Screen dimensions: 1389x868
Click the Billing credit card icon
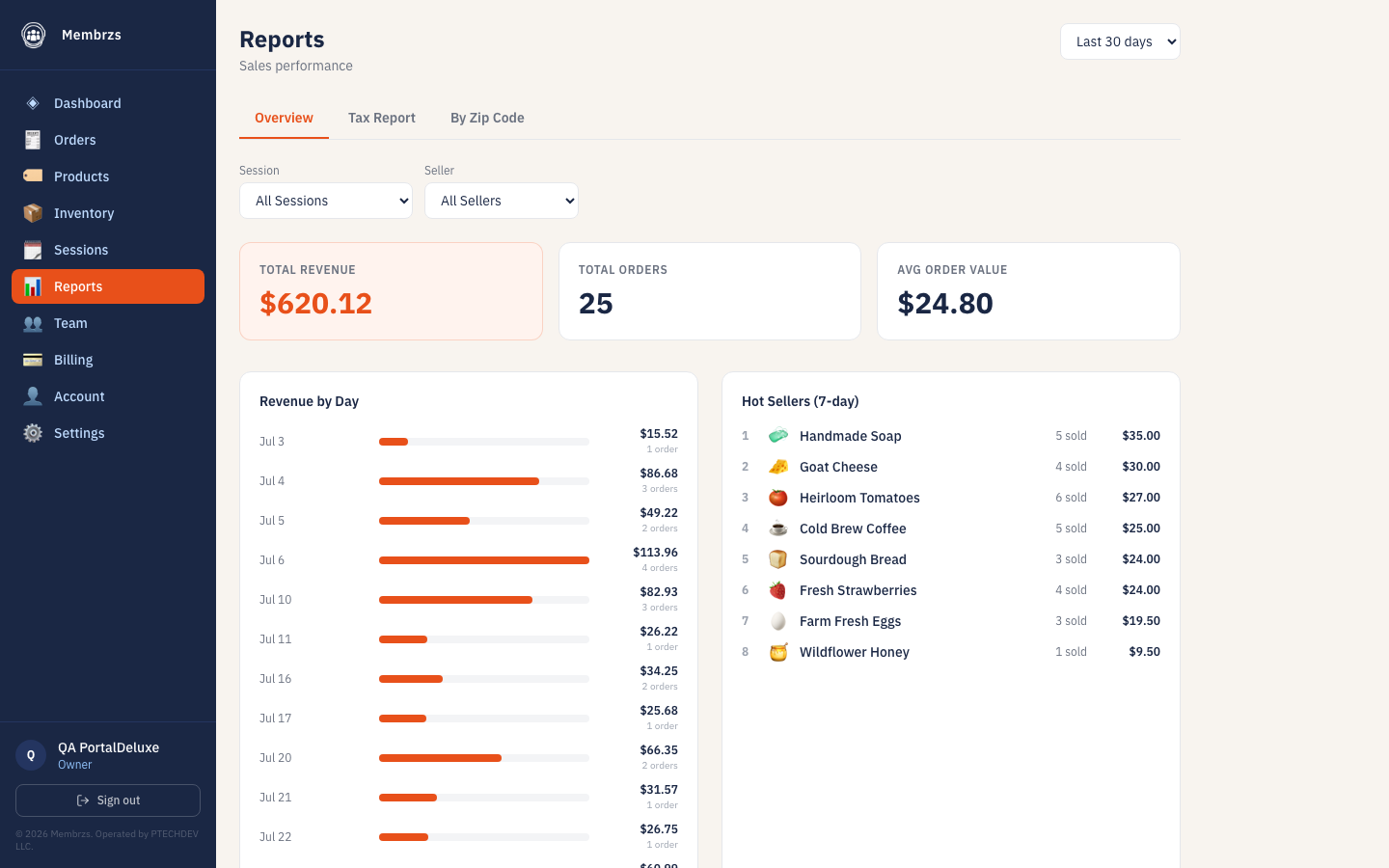(x=33, y=360)
